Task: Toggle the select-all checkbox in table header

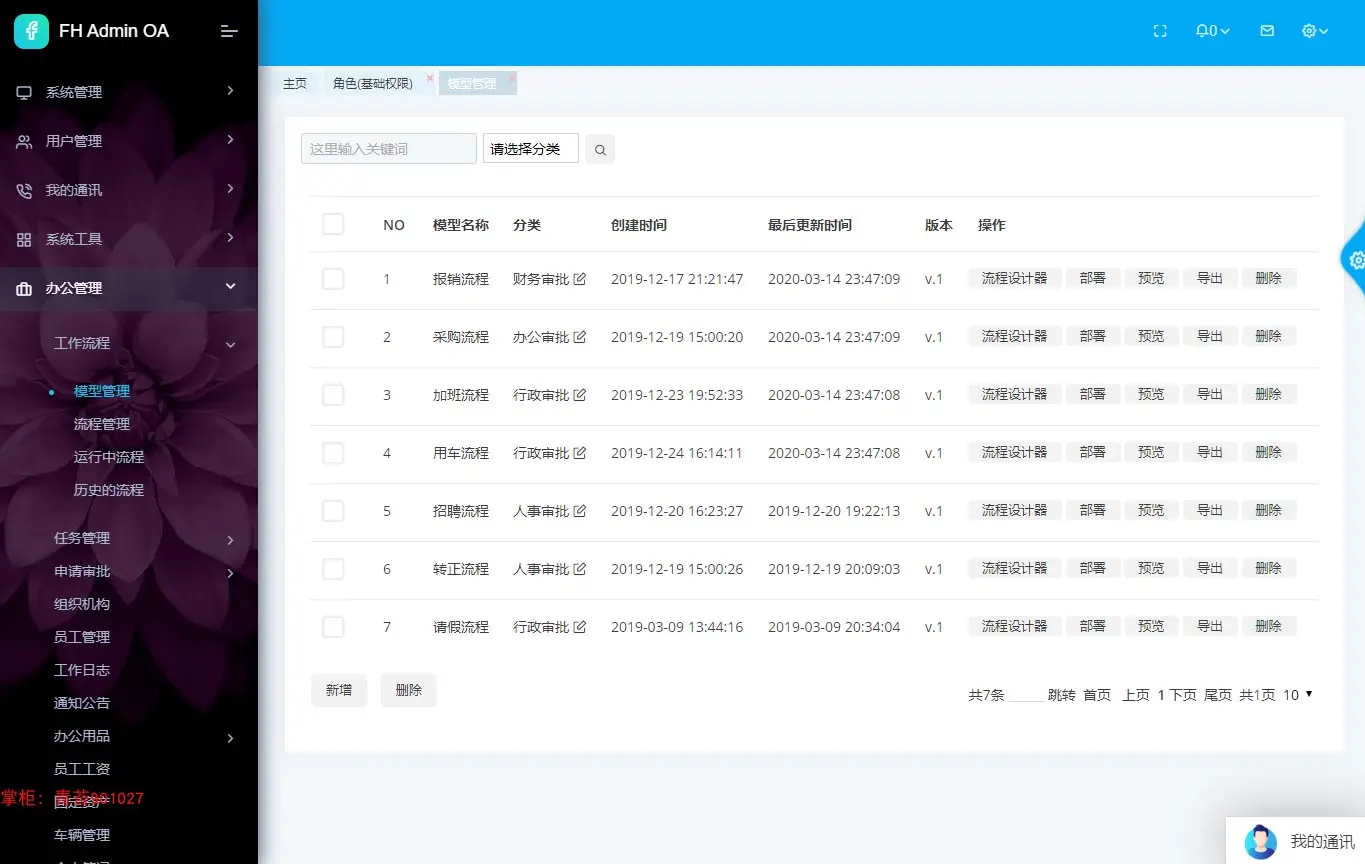Action: tap(333, 224)
